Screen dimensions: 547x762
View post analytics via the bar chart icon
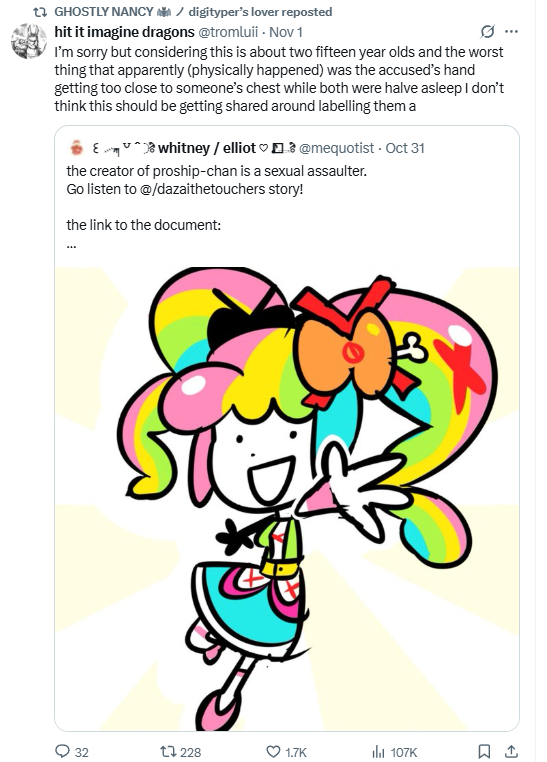pos(379,751)
